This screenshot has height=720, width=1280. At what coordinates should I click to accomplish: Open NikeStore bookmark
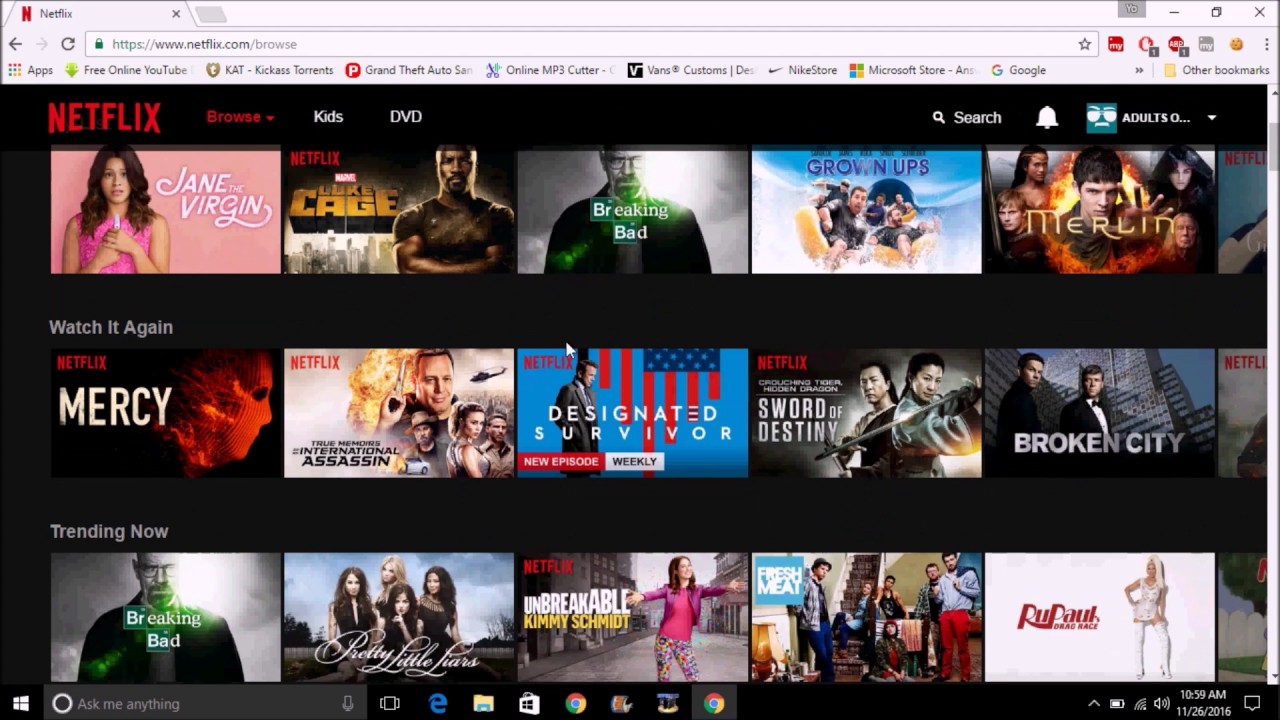click(x=803, y=70)
